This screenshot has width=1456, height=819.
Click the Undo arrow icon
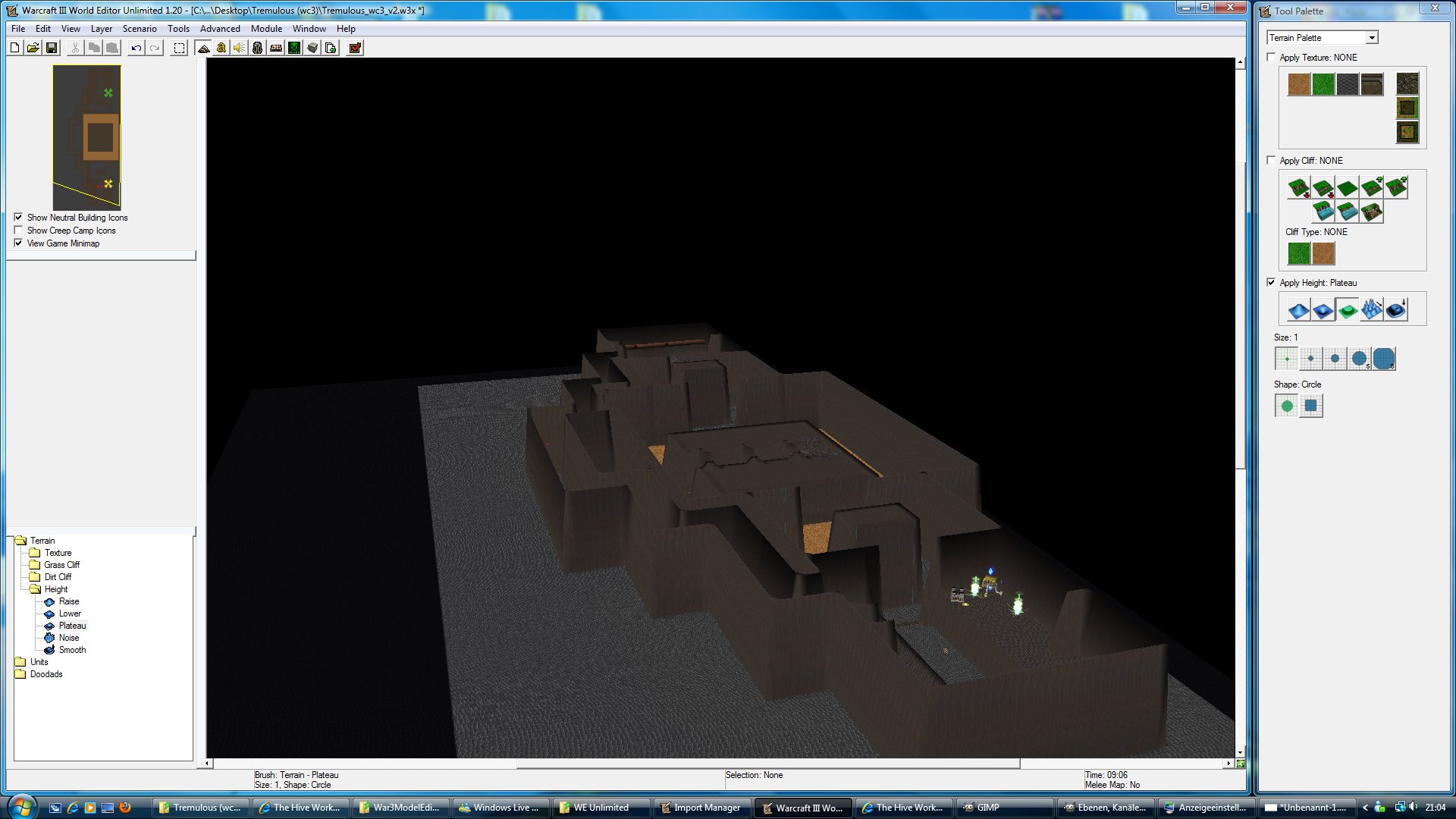click(136, 48)
